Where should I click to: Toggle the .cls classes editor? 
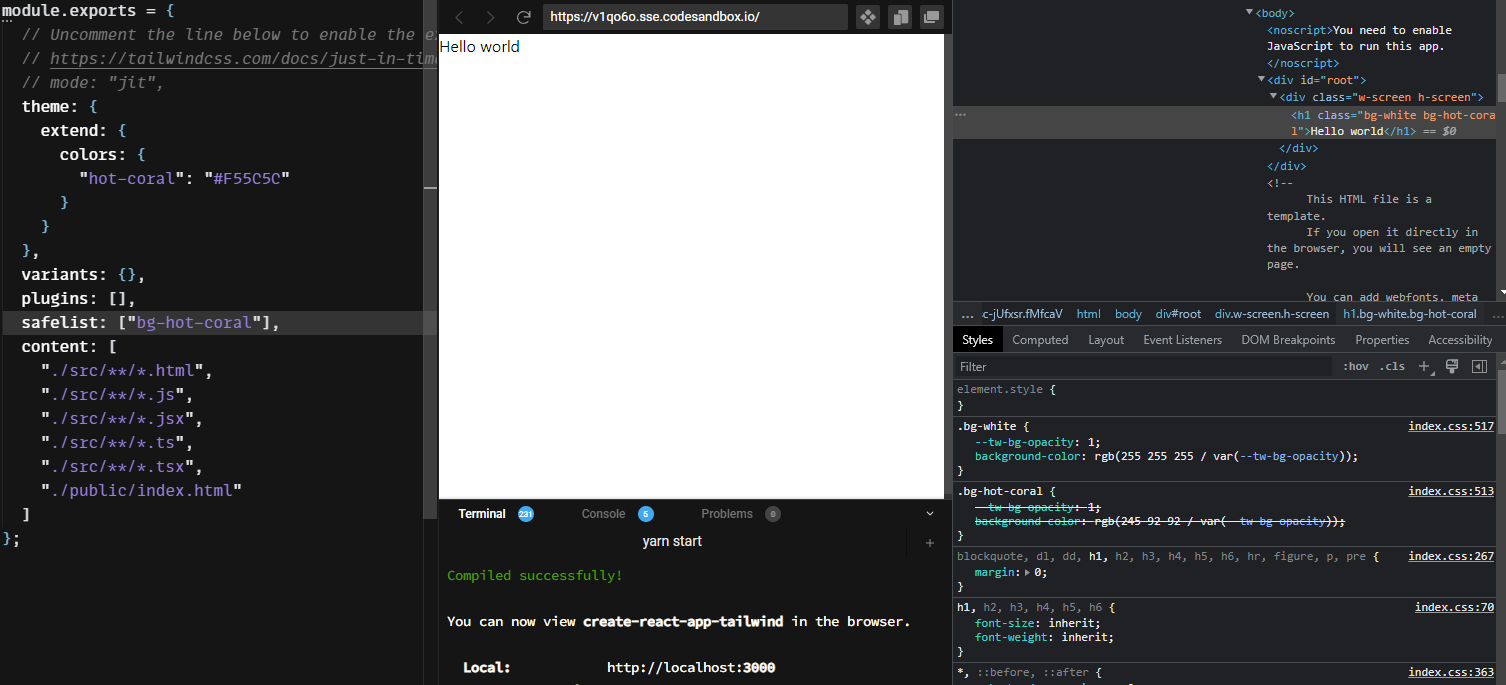click(1392, 366)
